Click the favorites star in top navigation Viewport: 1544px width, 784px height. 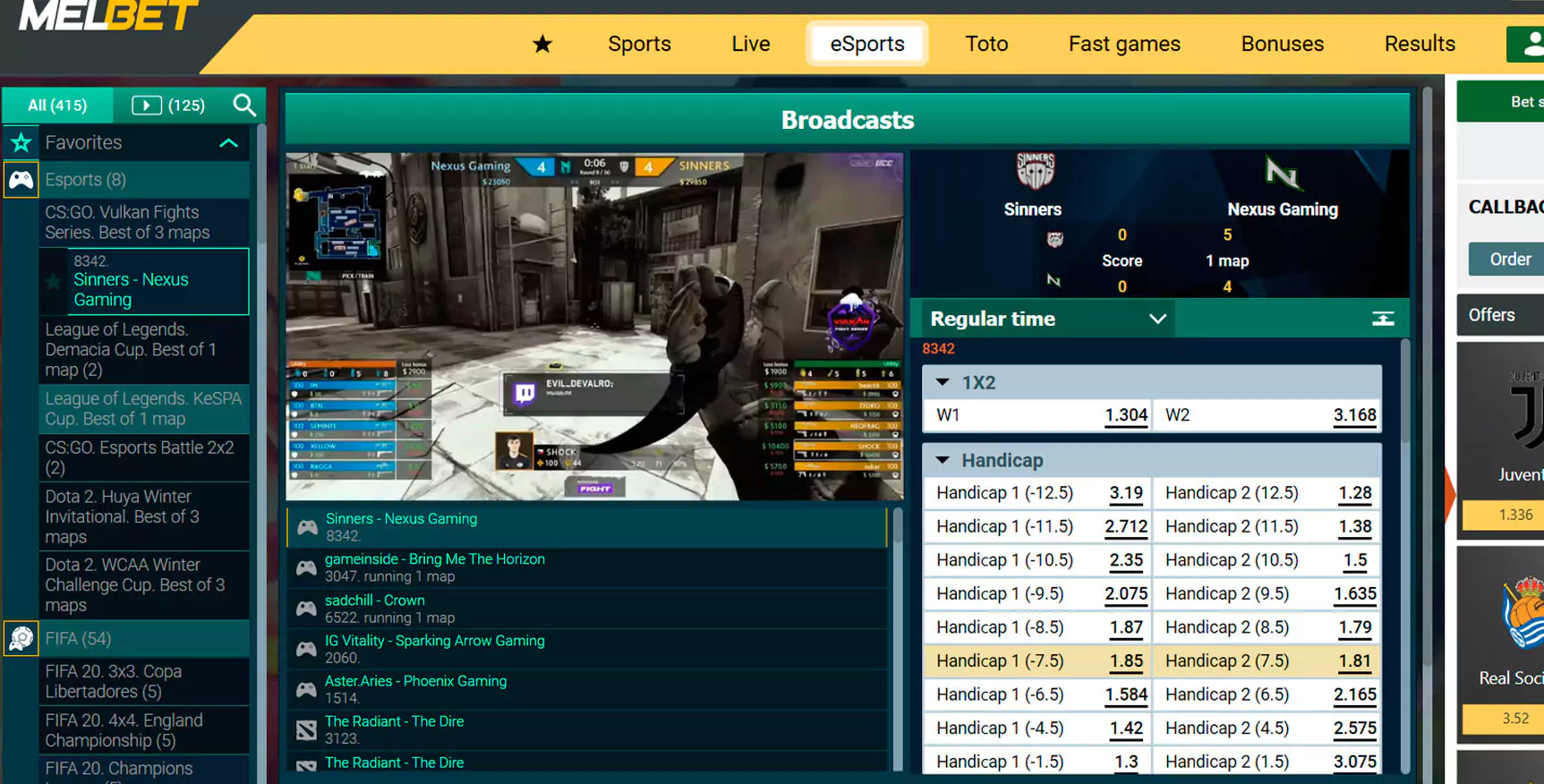pos(542,44)
